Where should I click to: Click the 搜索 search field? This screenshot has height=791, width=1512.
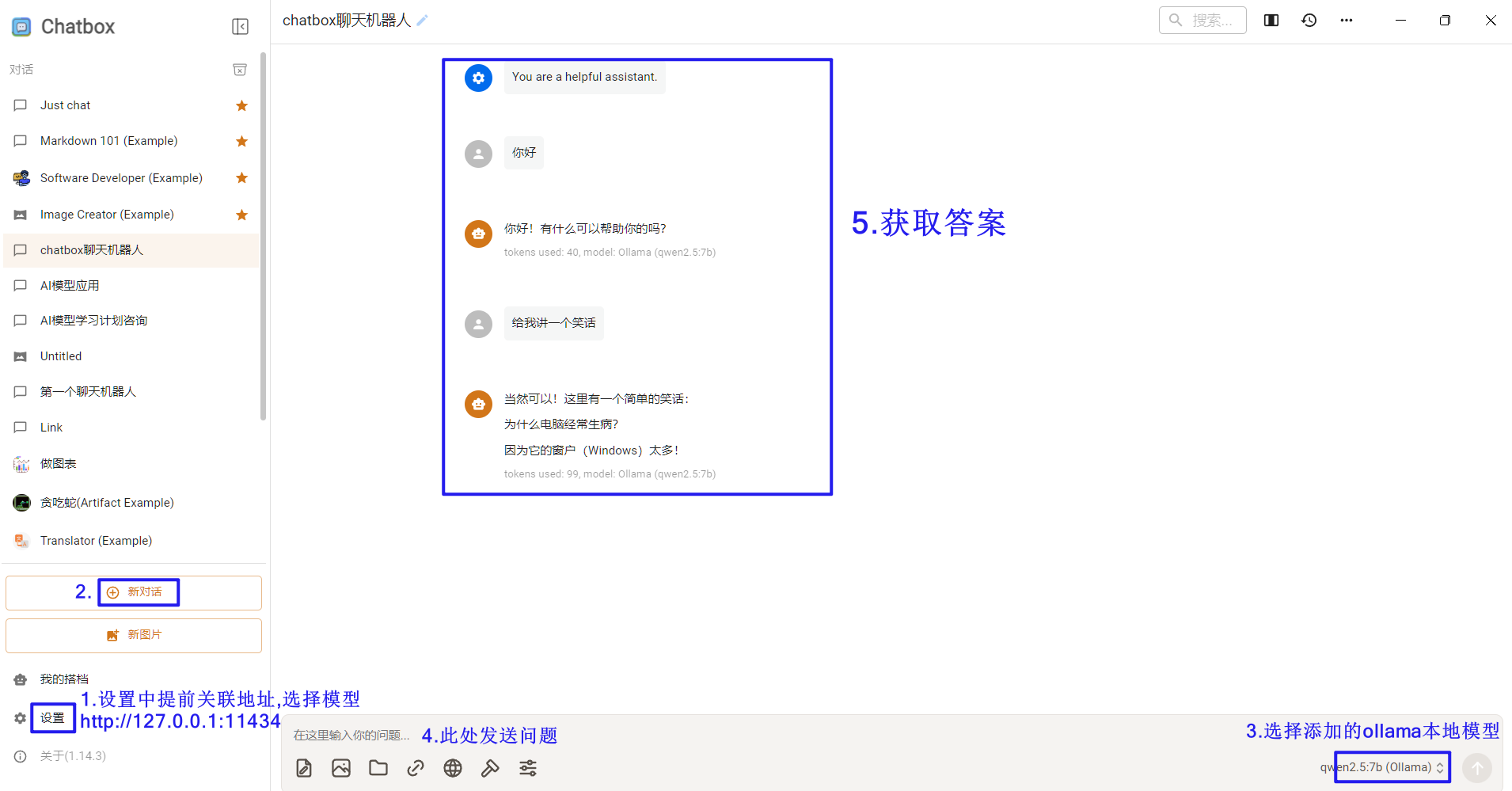click(x=1202, y=21)
